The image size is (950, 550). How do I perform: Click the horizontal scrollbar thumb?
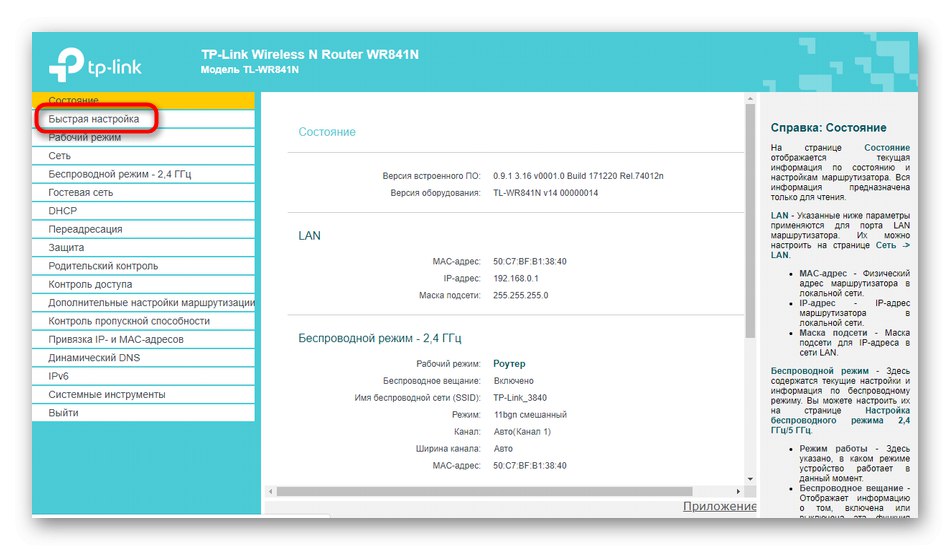coord(484,491)
